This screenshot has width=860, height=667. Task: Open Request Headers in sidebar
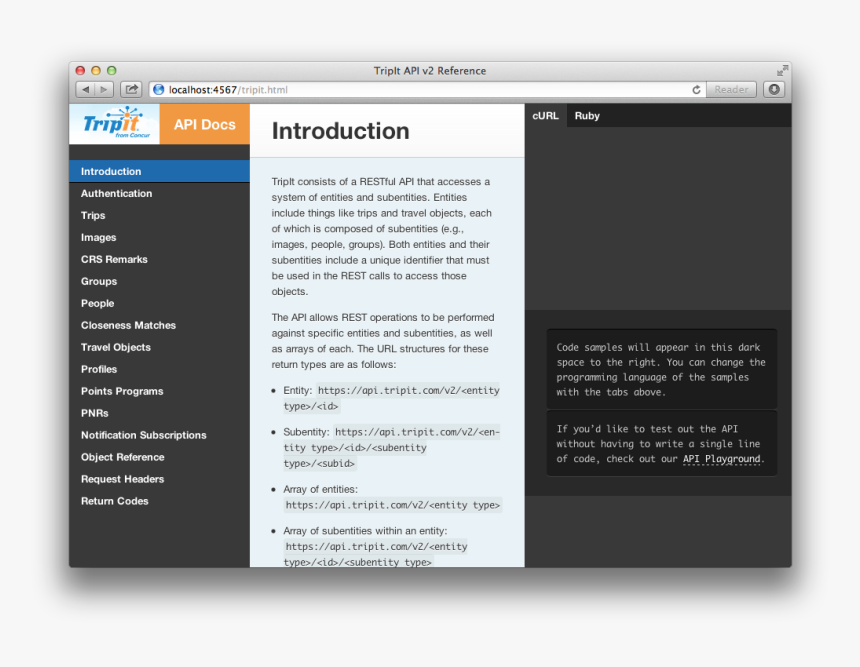click(x=160, y=478)
